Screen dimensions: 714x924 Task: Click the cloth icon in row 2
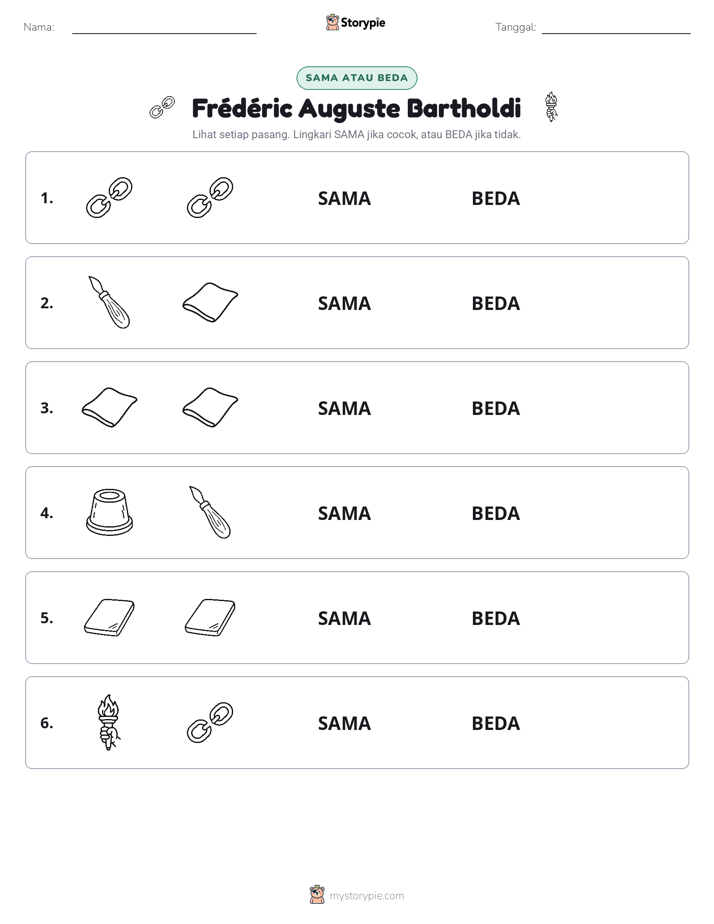point(210,302)
